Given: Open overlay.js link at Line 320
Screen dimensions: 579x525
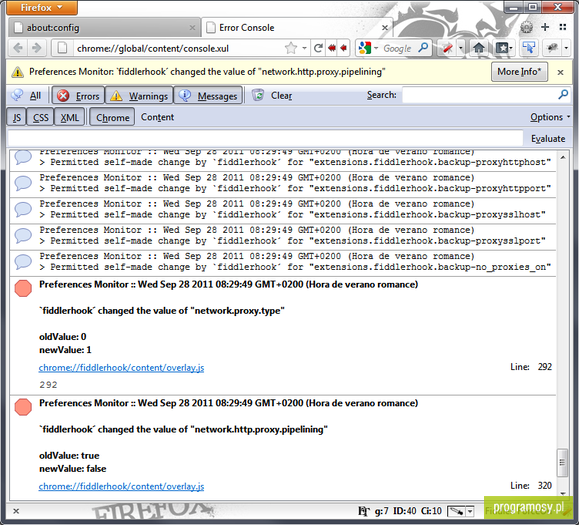Looking at the screenshot, I should point(121,486).
